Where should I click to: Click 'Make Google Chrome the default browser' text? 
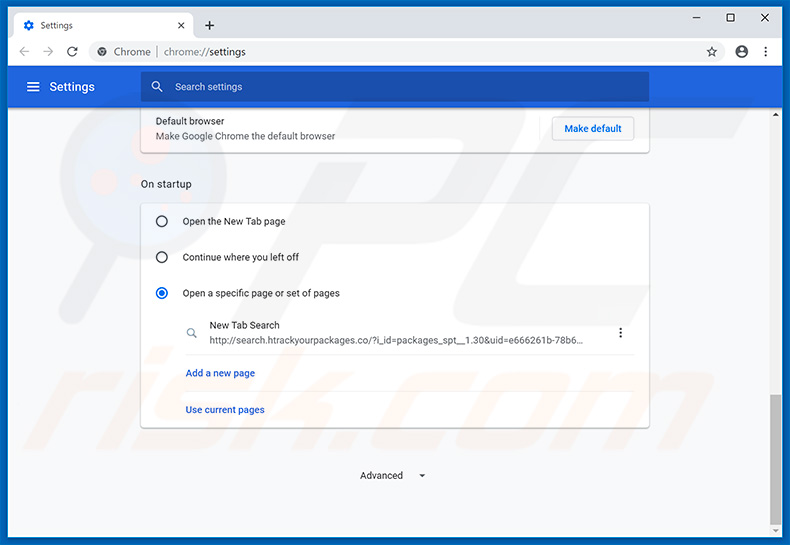245,136
